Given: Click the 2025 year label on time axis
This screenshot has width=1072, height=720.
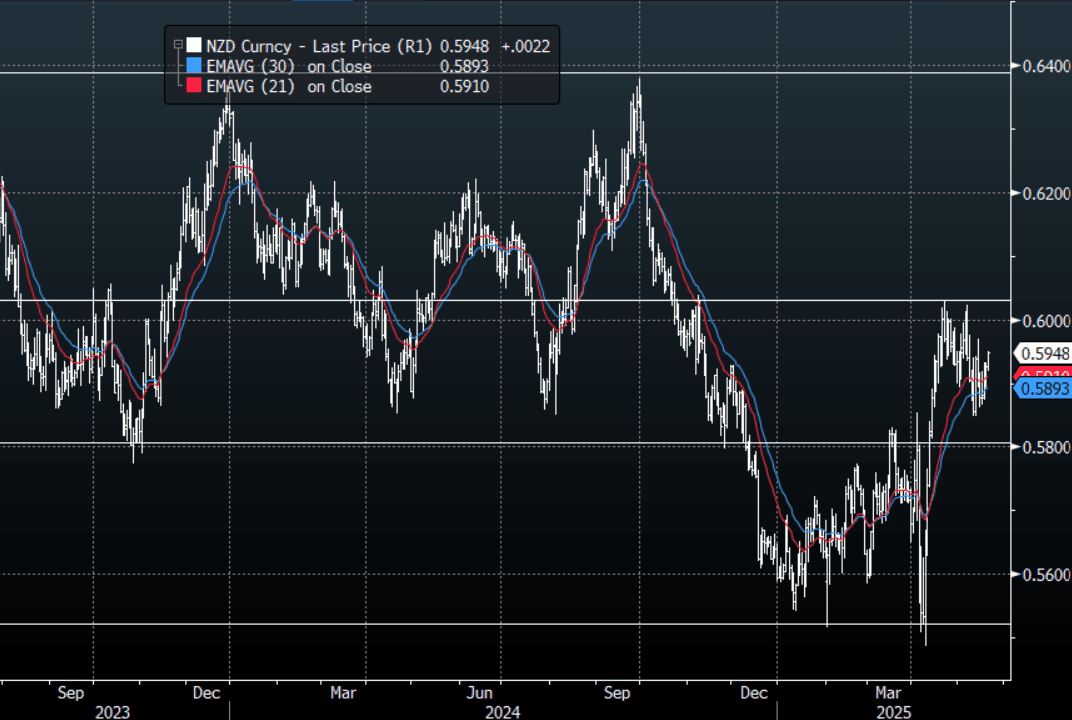Looking at the screenshot, I should coord(895,711).
